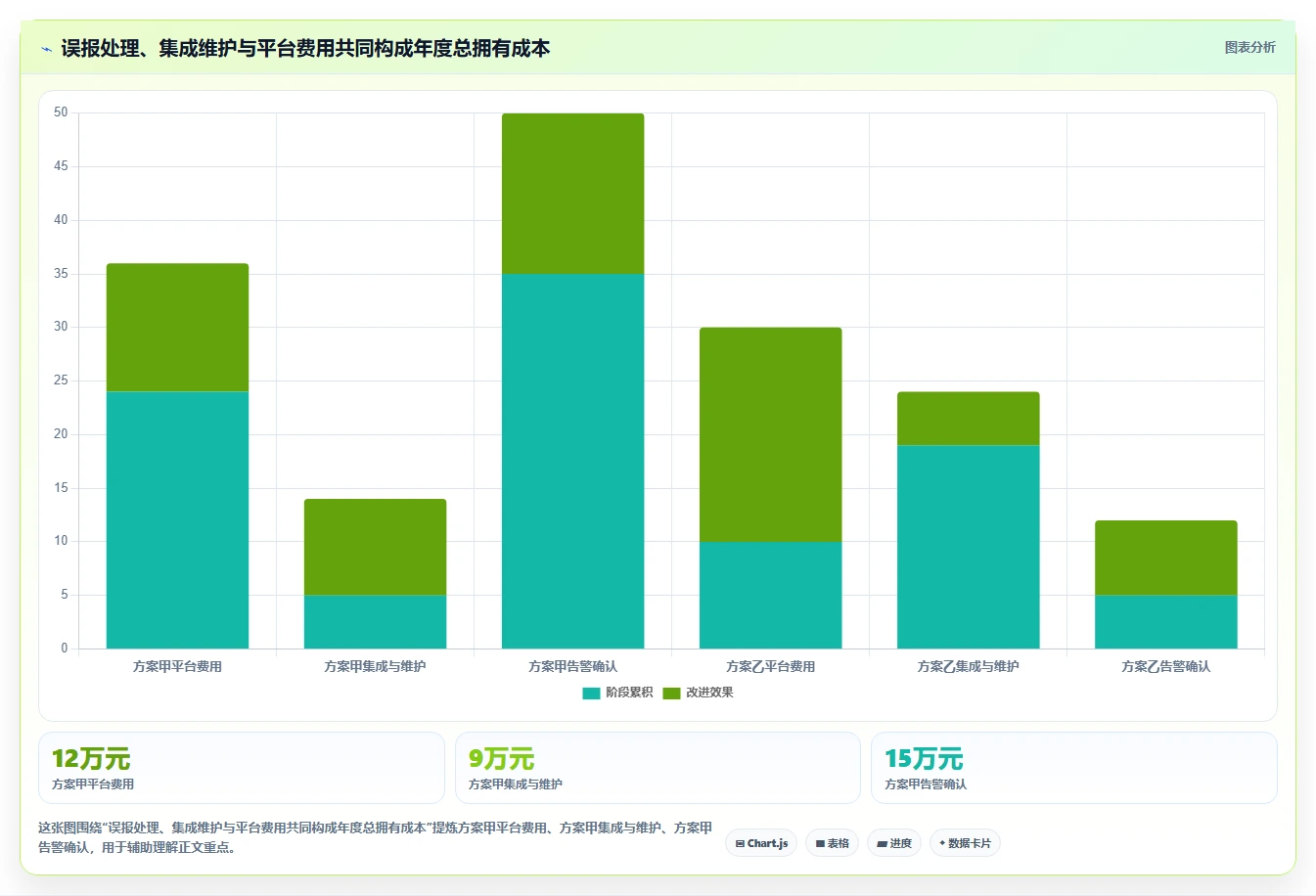This screenshot has width=1316, height=896.
Task: Click the description paragraph below the cards
Action: (375, 837)
